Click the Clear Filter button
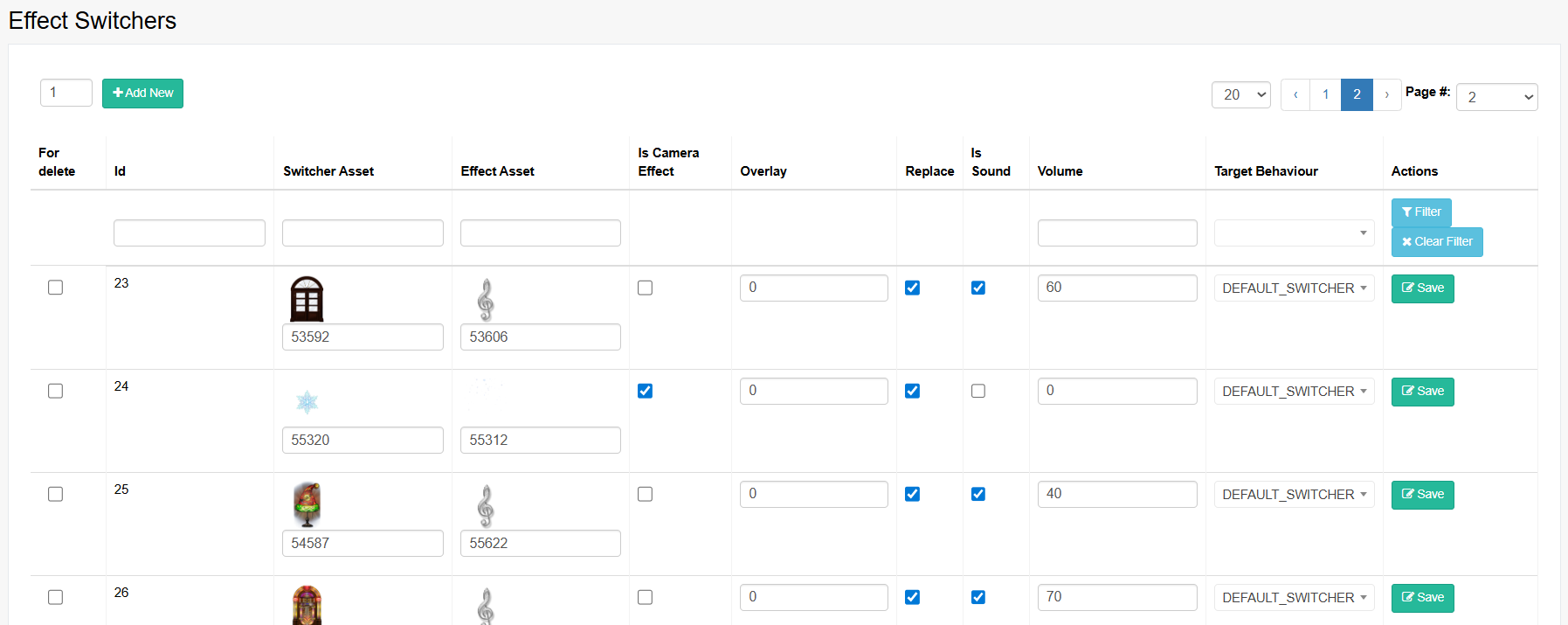The height and width of the screenshot is (625, 1568). [1437, 242]
